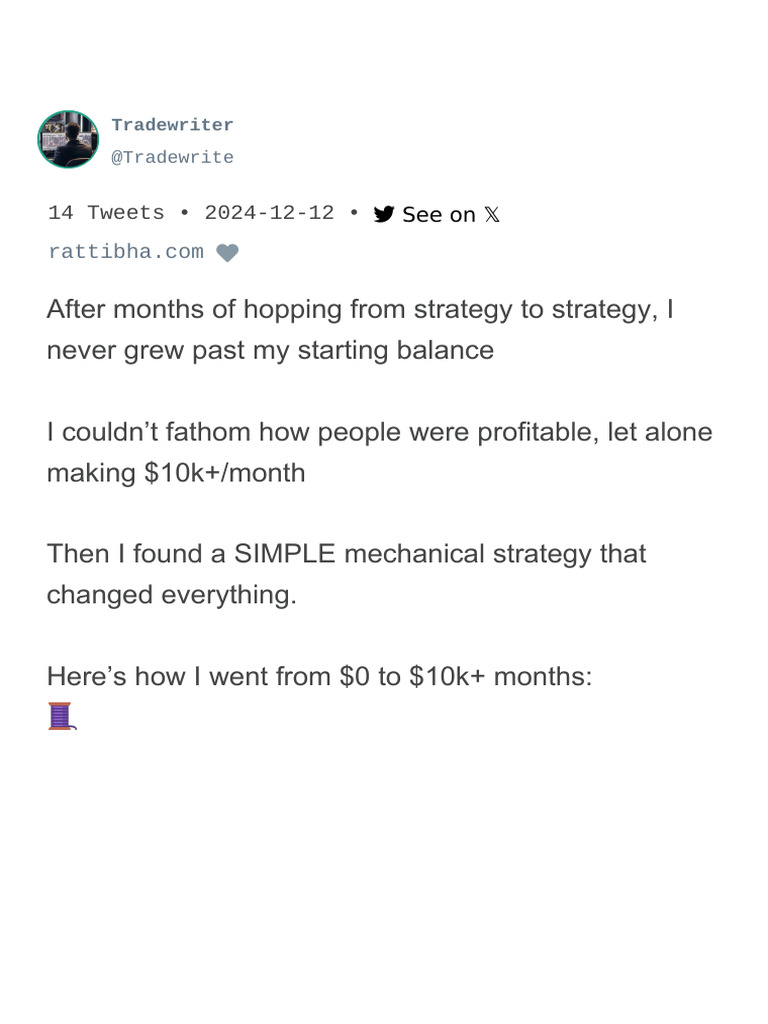Screen dimensions: 768x1024
Task: Click the 2024-12-12 date
Action: click(x=269, y=213)
